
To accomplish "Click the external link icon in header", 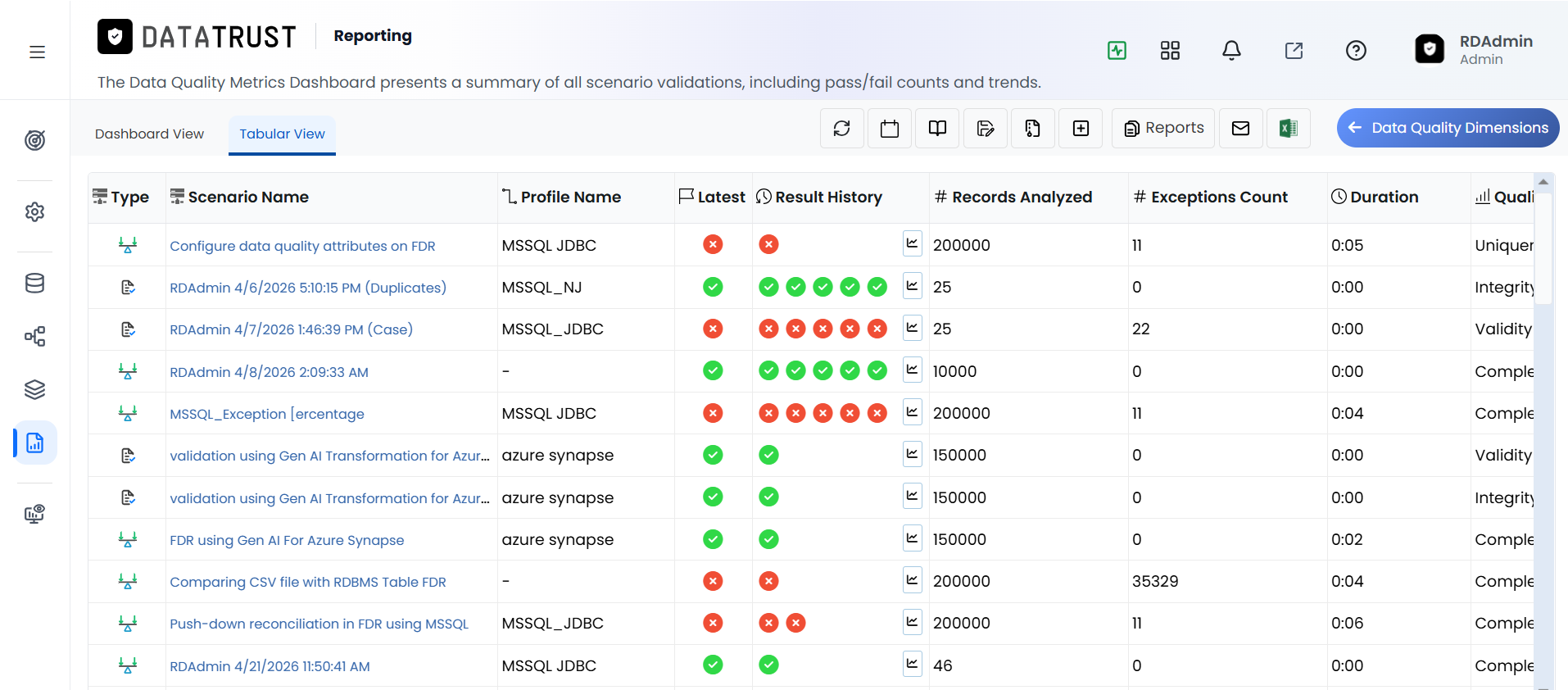I will click(x=1294, y=51).
